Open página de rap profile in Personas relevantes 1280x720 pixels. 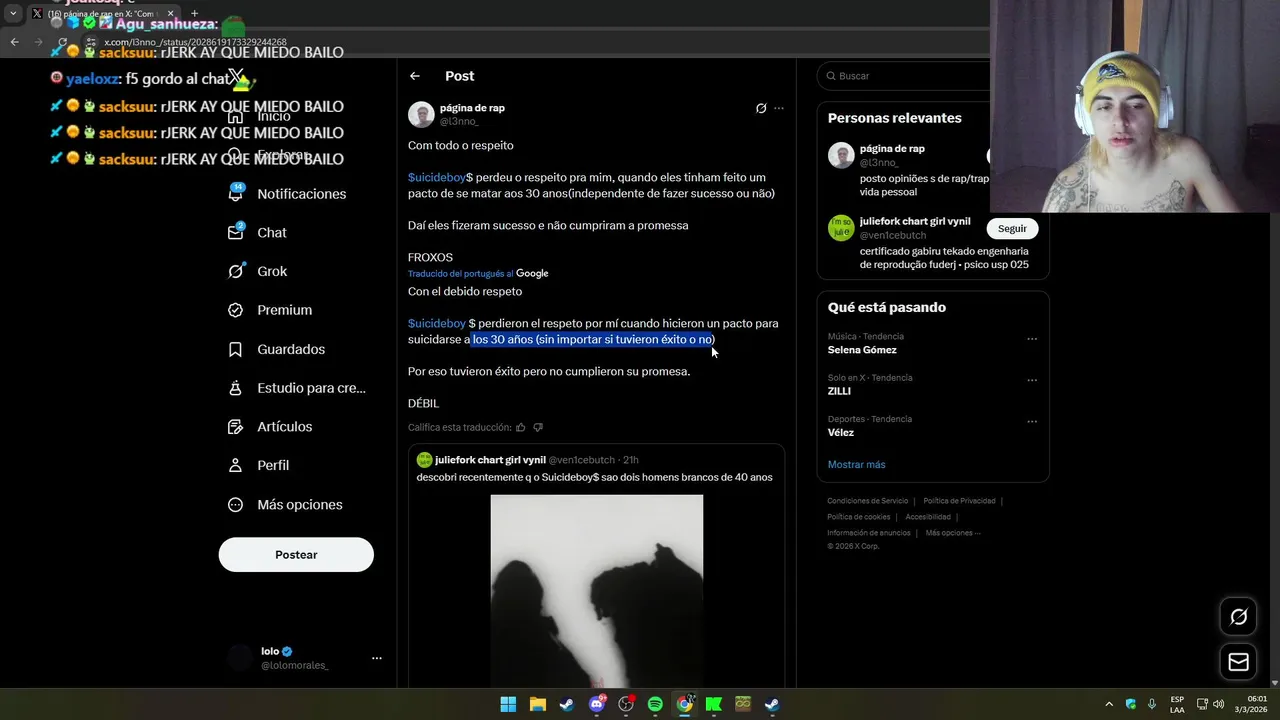point(892,148)
